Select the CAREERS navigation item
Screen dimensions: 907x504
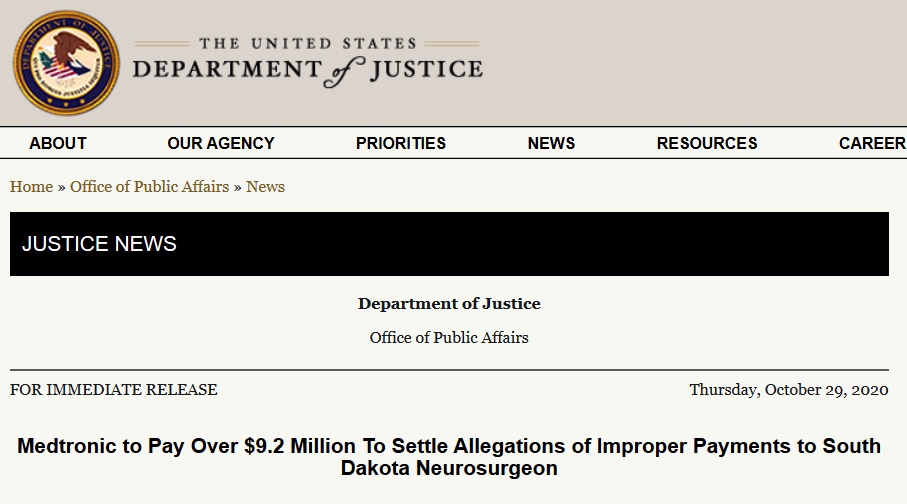872,143
